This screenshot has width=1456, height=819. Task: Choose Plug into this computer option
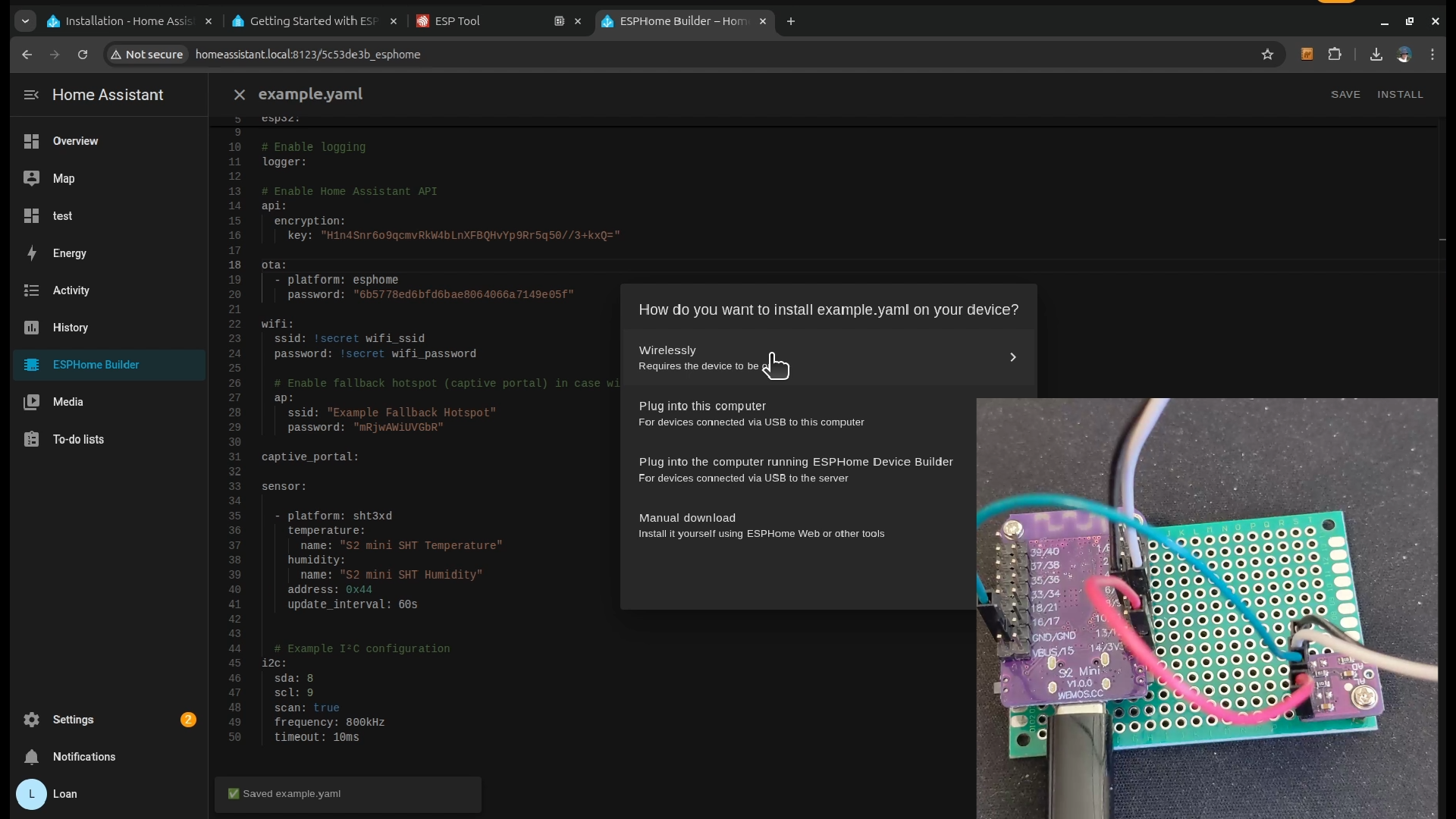799,413
